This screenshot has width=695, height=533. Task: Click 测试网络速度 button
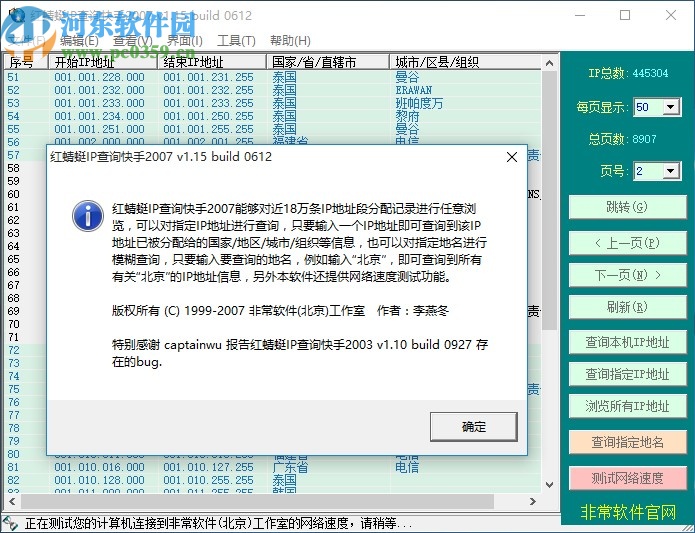[627, 478]
